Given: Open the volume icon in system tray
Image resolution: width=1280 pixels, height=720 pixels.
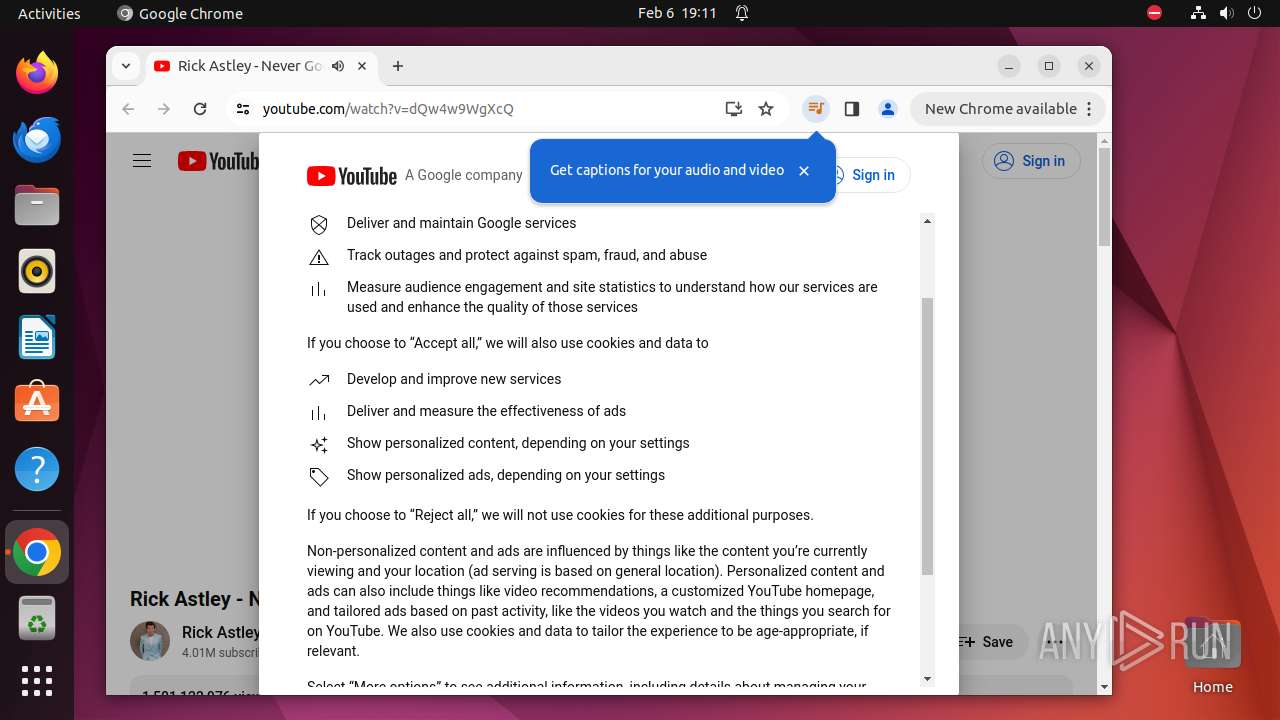Looking at the screenshot, I should [1226, 13].
